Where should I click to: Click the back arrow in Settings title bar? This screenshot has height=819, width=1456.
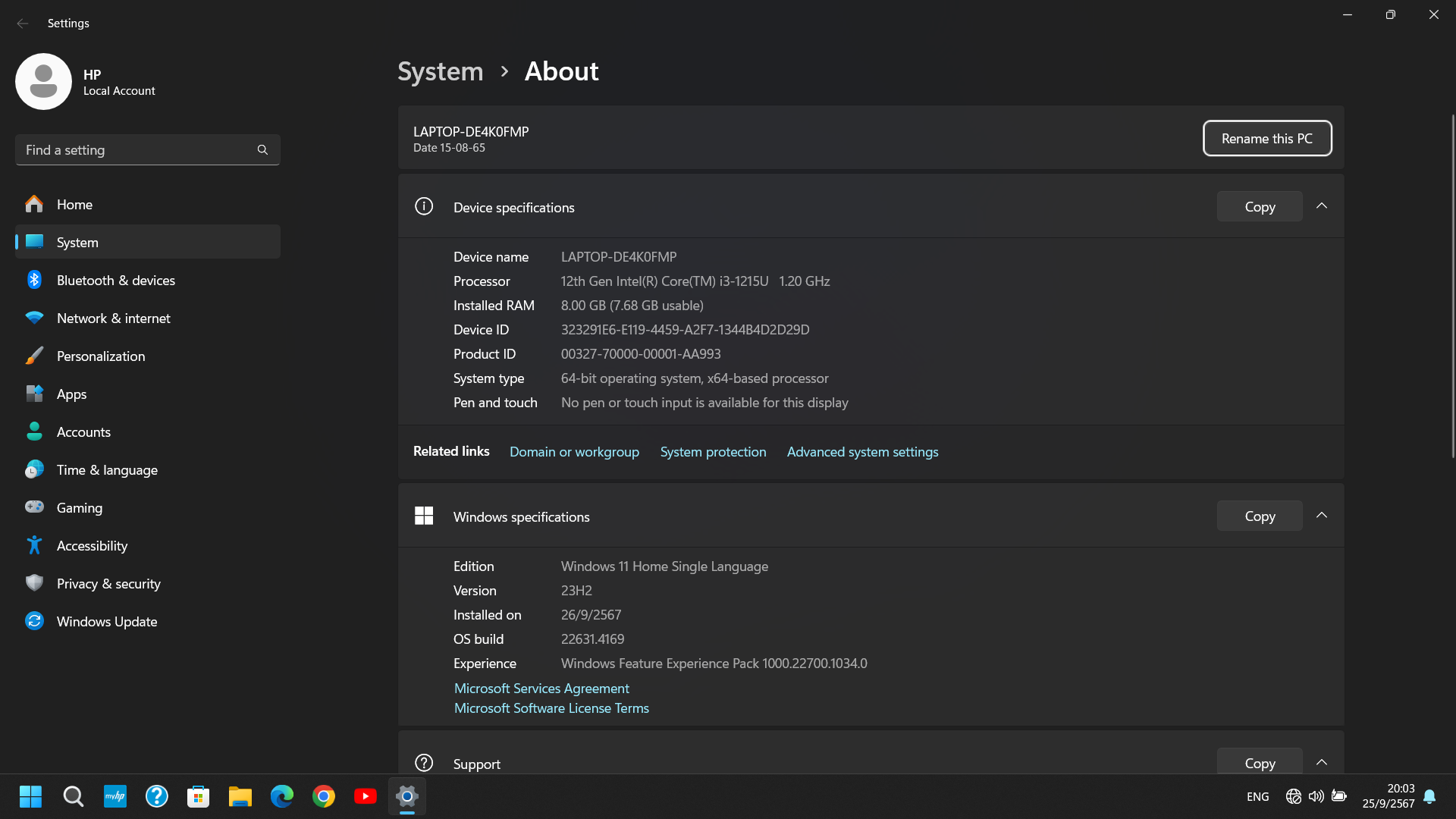coord(23,24)
